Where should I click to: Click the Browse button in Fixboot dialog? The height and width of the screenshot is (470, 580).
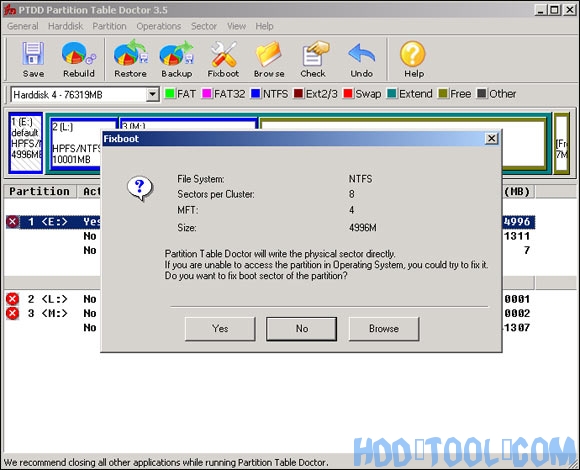pos(384,328)
